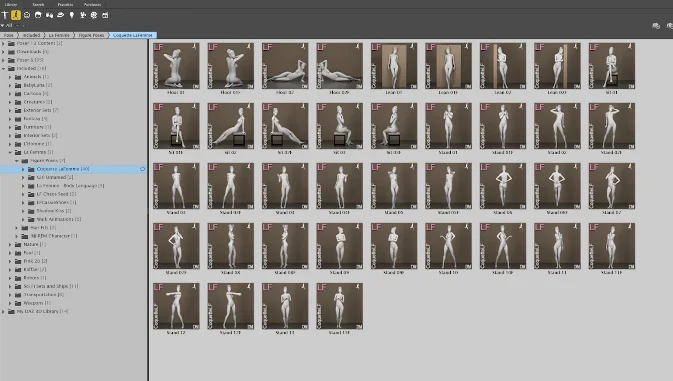
Task: Expand the Animals folder
Action: pyautogui.click(x=10, y=77)
